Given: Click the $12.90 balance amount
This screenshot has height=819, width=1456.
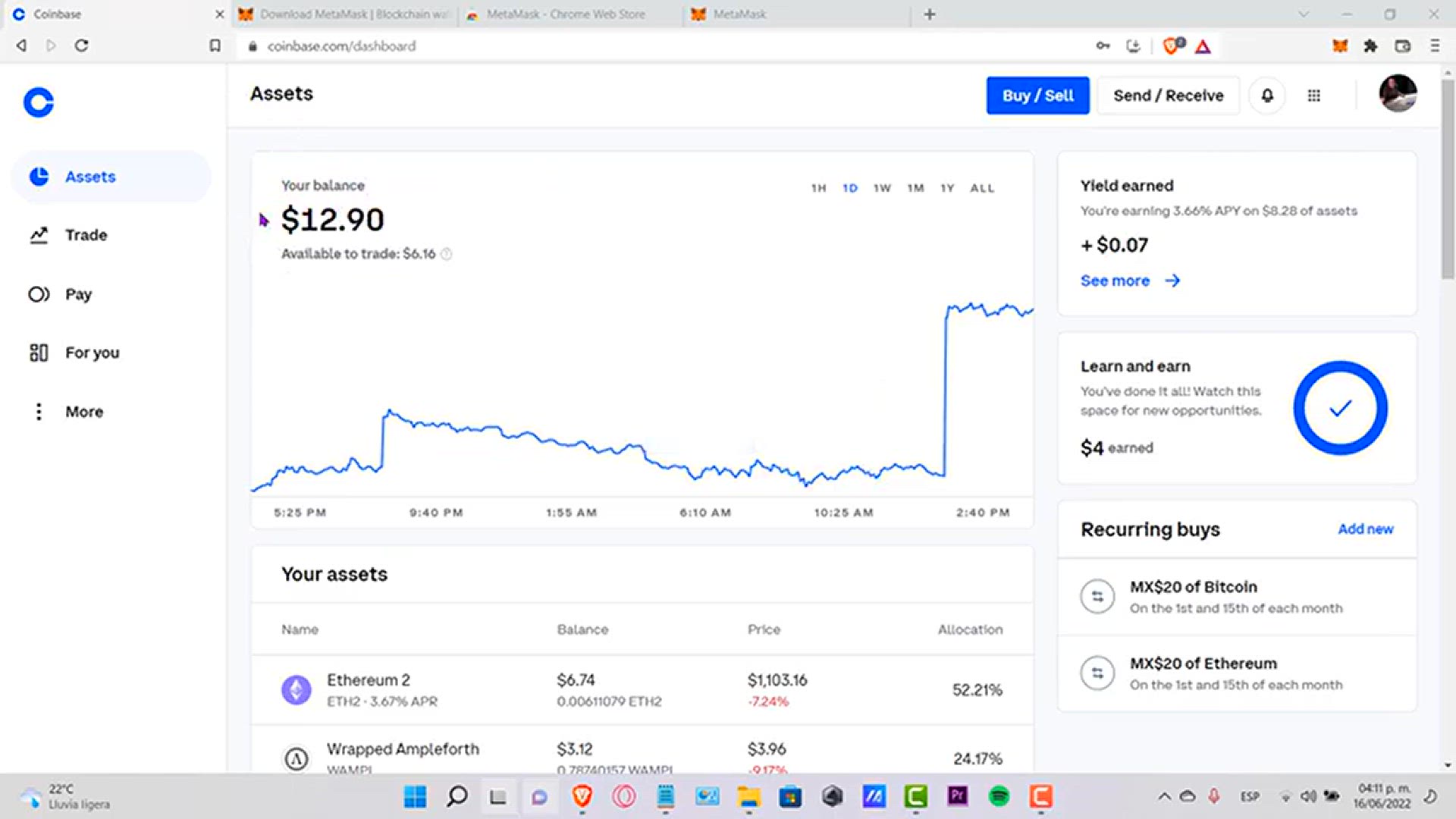Looking at the screenshot, I should (332, 220).
